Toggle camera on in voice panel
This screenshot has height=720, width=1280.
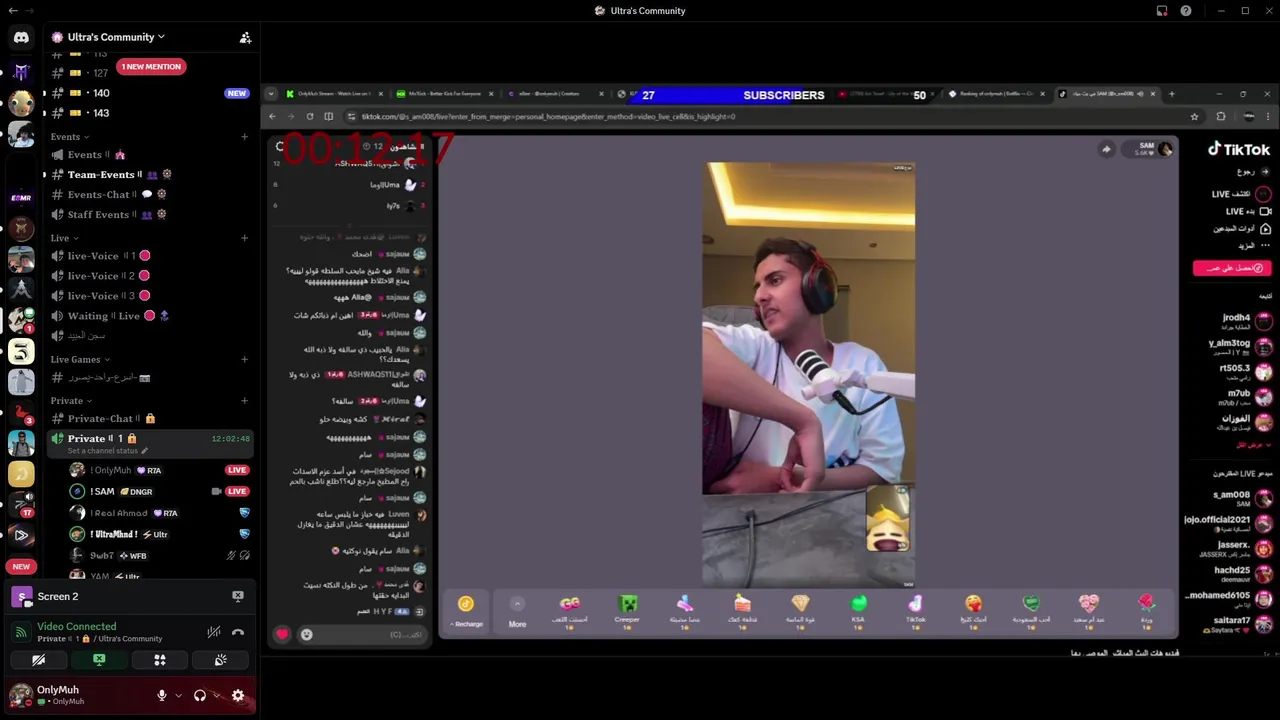(38, 660)
